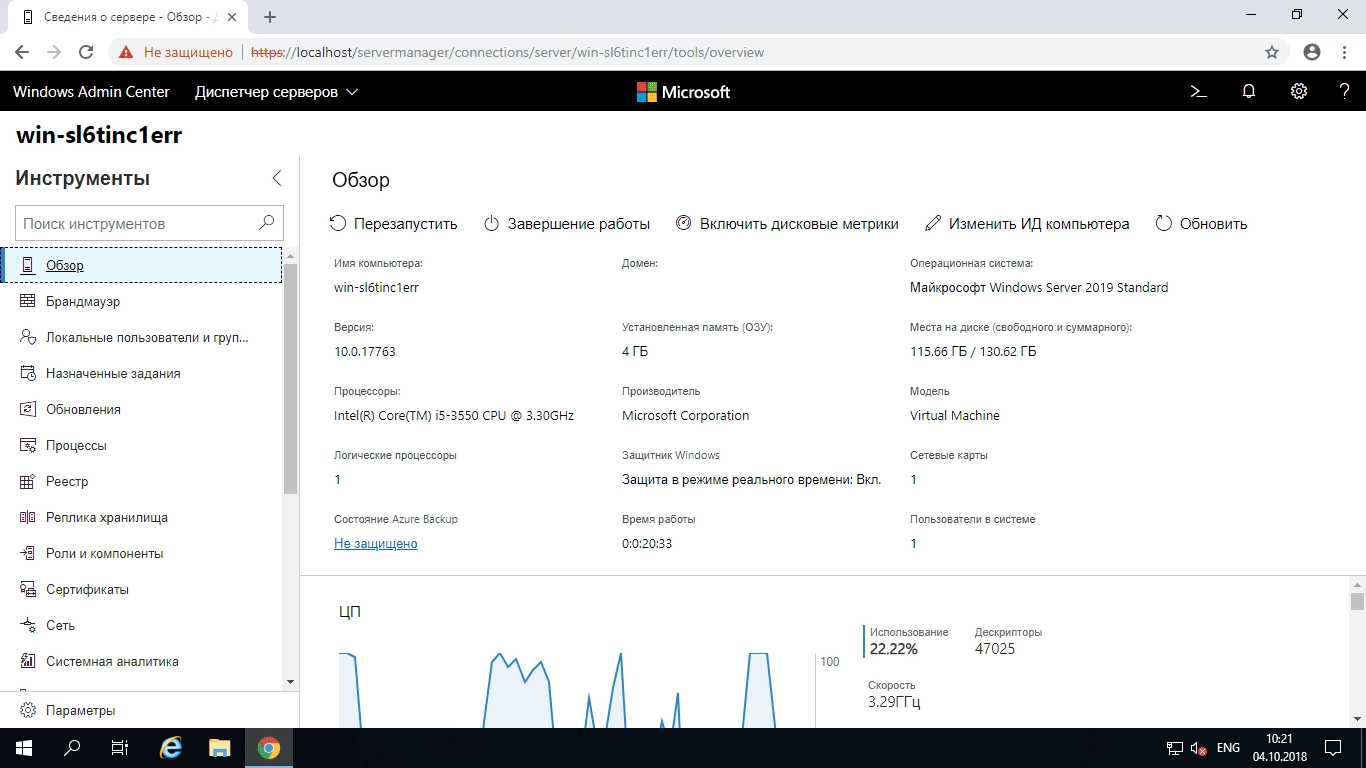Open the Windows Start button

click(x=23, y=748)
